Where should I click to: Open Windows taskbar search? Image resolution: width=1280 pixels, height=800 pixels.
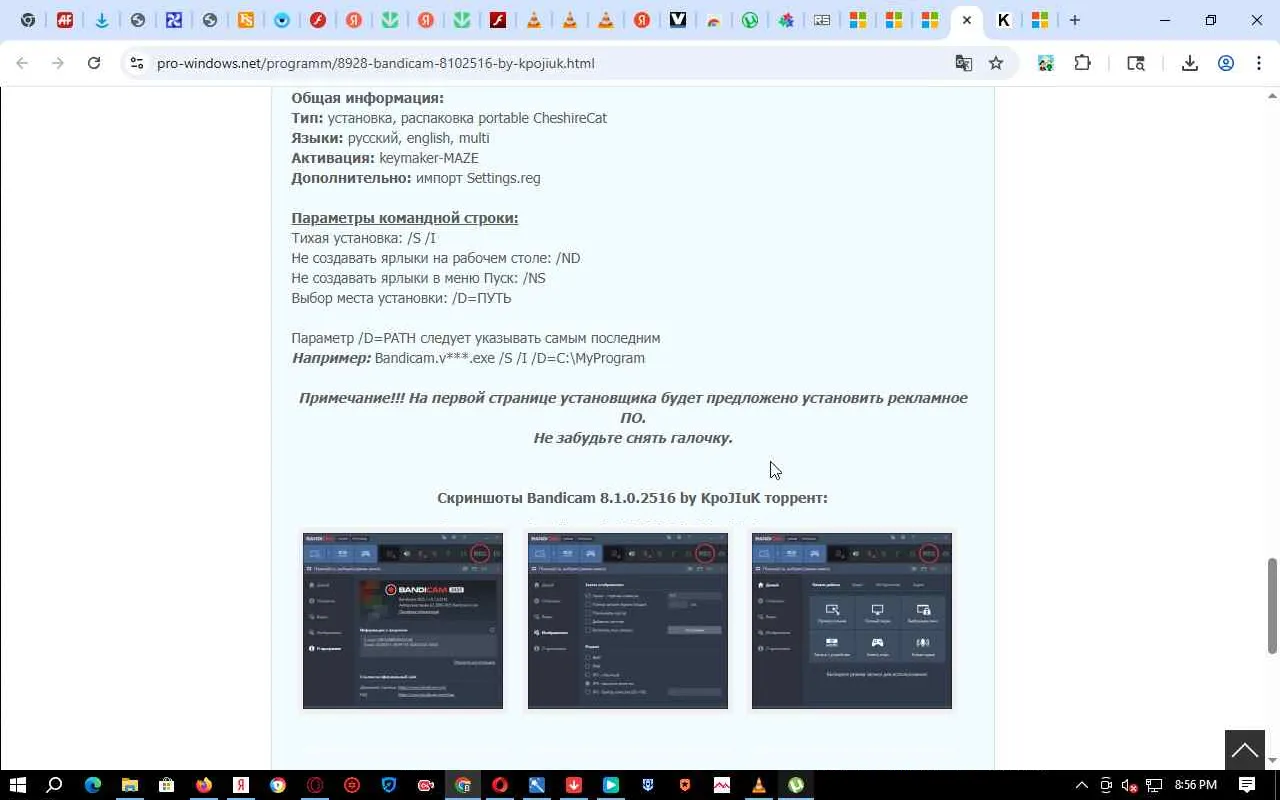point(55,785)
